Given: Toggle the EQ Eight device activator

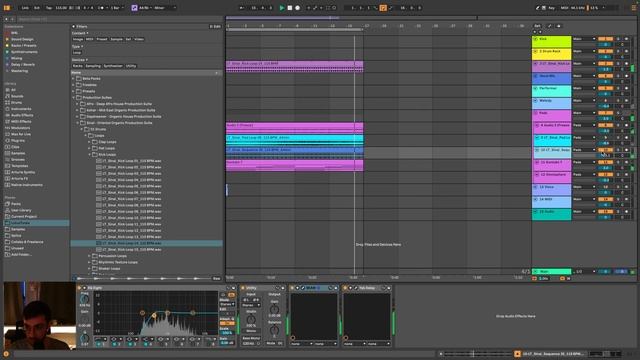Looking at the screenshot, I should point(80,288).
